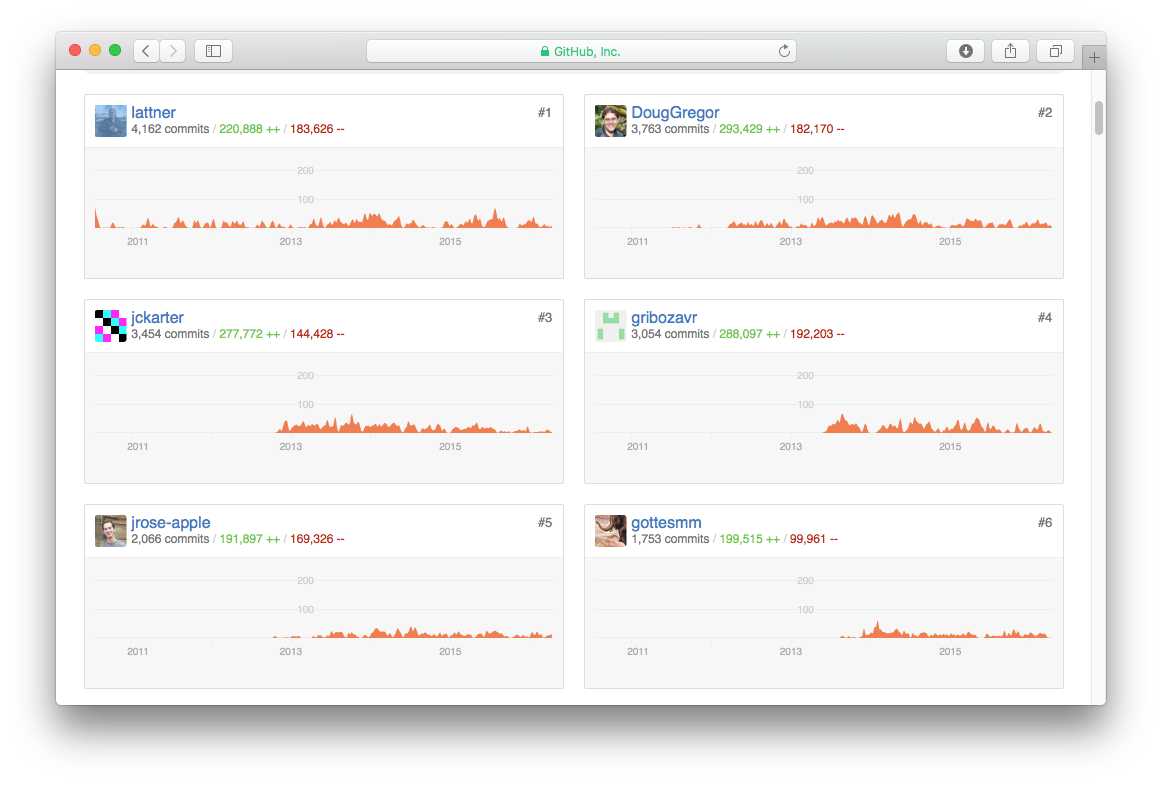Viewport: 1162px width, 785px height.
Task: View gottesmm's 1,753 commits
Action: tap(670, 539)
